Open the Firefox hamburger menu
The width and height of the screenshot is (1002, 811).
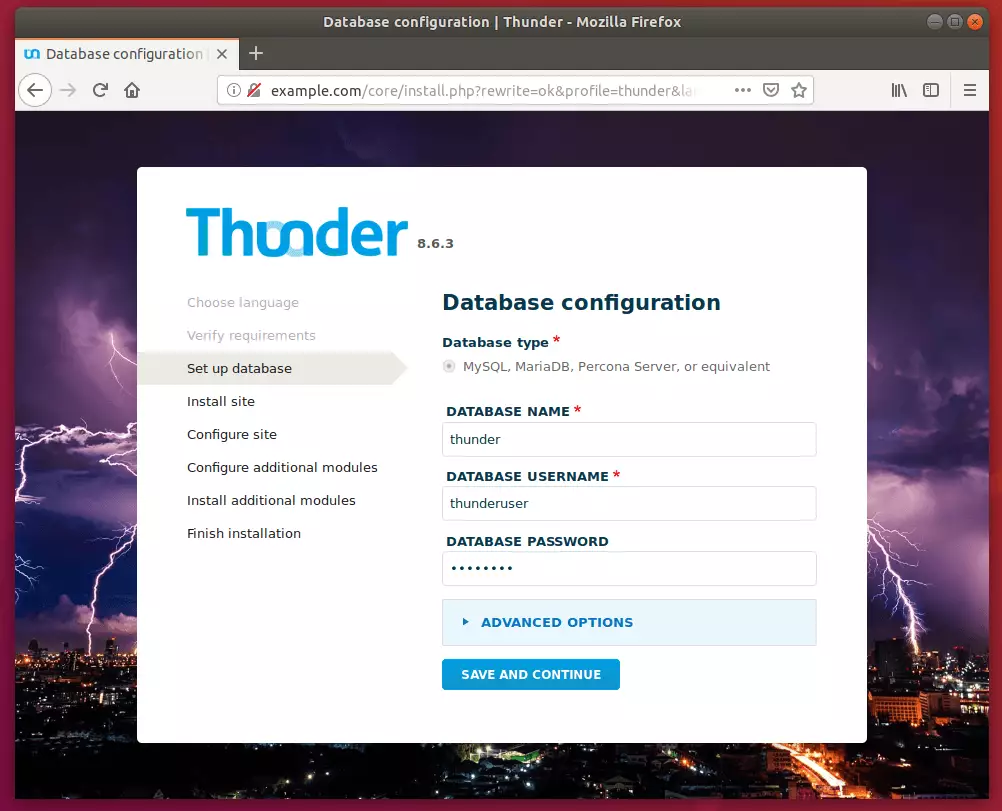click(969, 90)
